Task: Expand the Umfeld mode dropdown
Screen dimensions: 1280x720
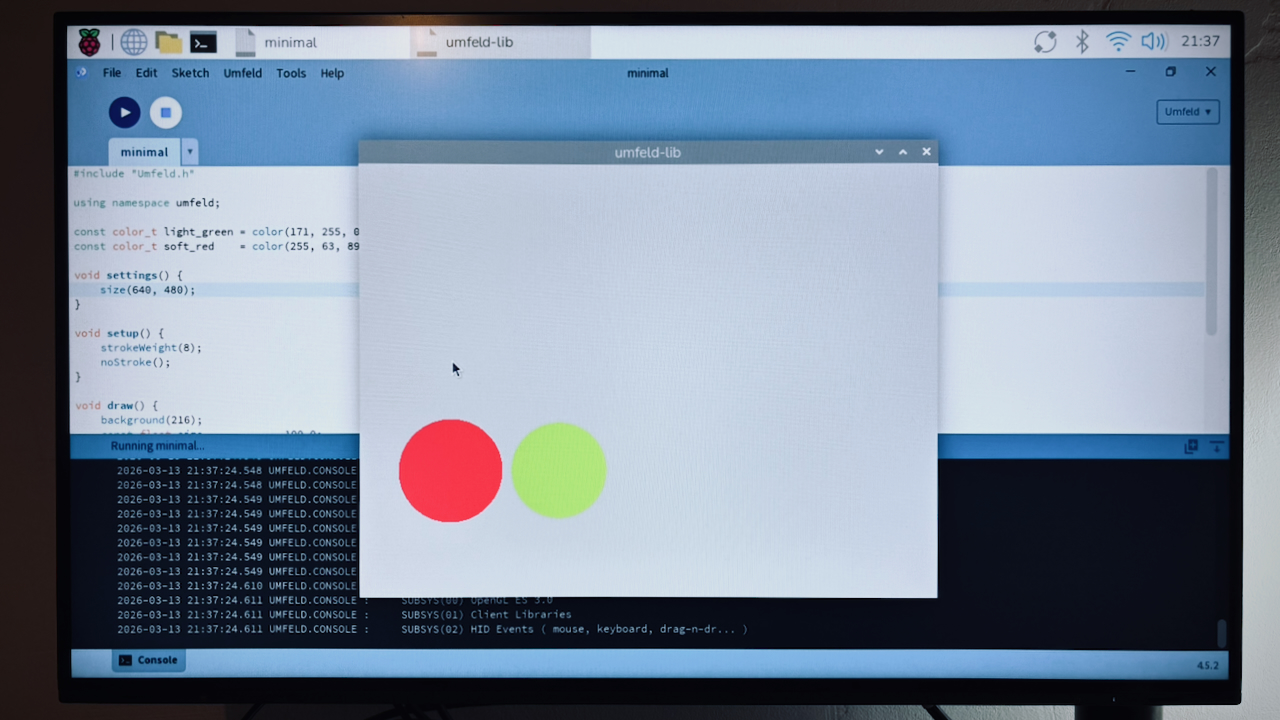Action: [1187, 112]
